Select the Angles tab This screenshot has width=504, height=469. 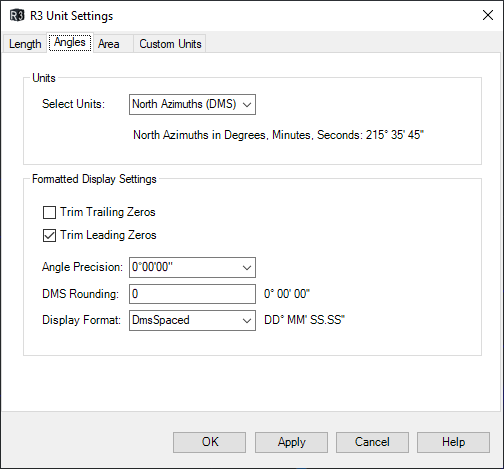70,42
